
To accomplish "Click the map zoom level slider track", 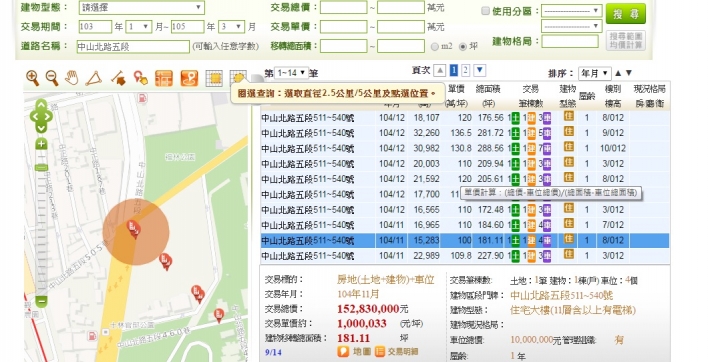I will (x=41, y=223).
